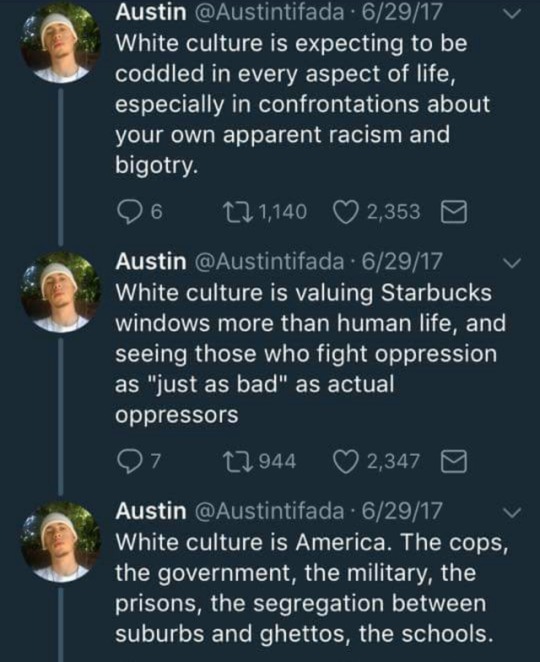Share Starbucks tweet using envelope icon
Image resolution: width=540 pixels, height=662 pixels.
(454, 461)
